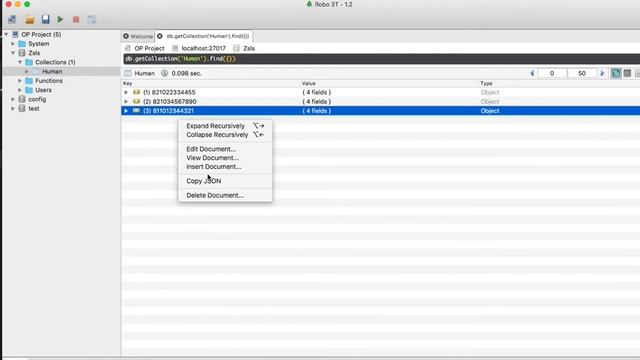Select Insert Document... menu entry

[225, 167]
